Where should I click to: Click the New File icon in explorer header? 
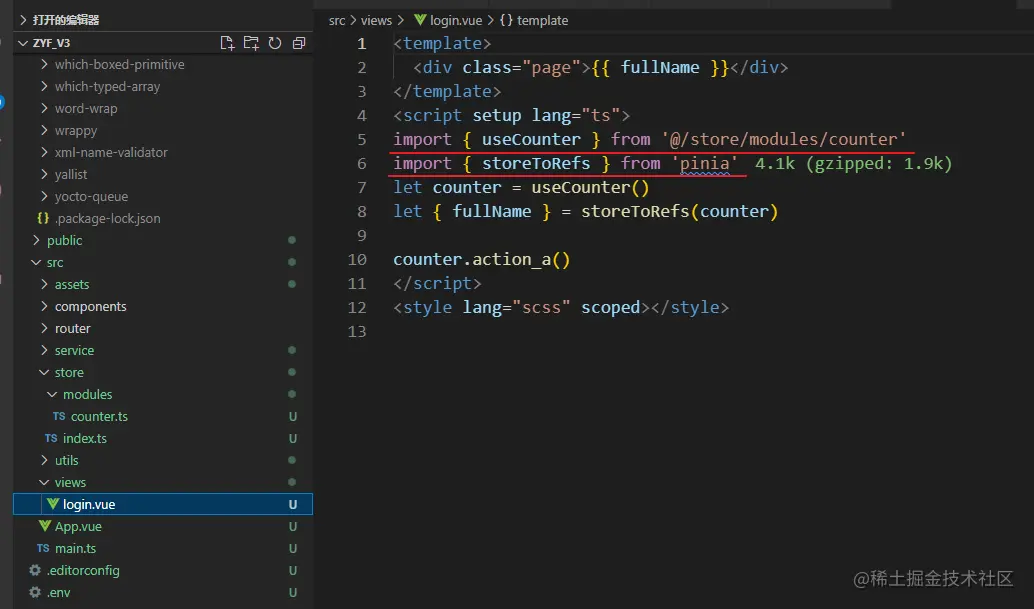227,43
